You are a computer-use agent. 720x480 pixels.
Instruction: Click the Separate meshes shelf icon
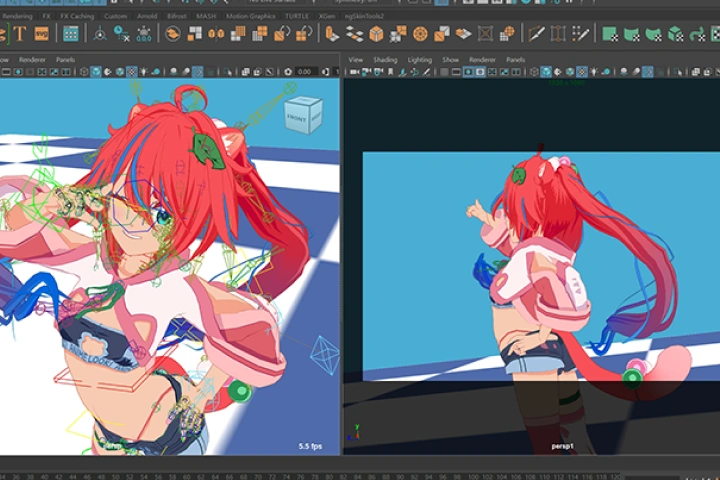click(195, 34)
